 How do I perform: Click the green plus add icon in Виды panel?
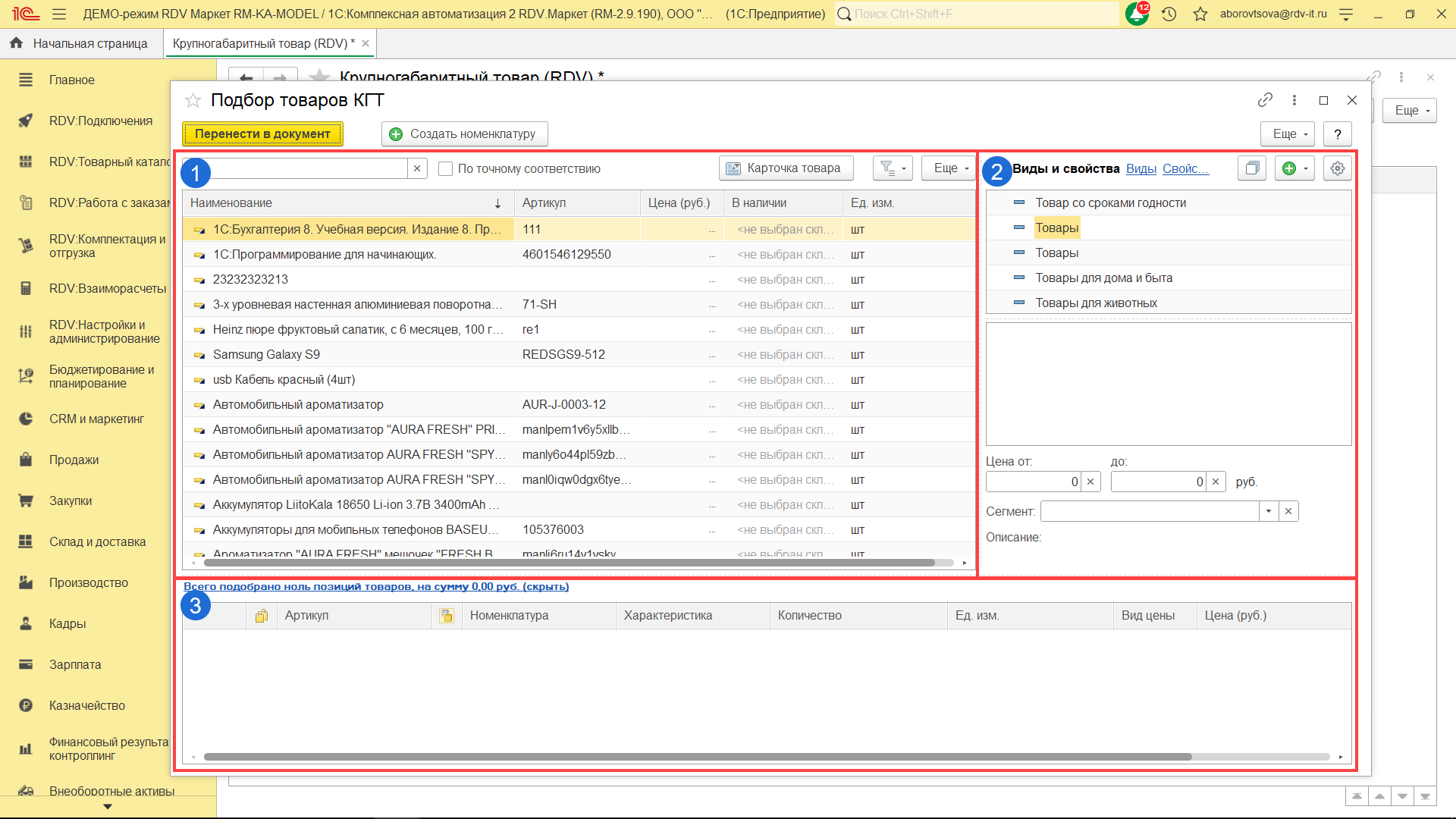(x=1289, y=168)
